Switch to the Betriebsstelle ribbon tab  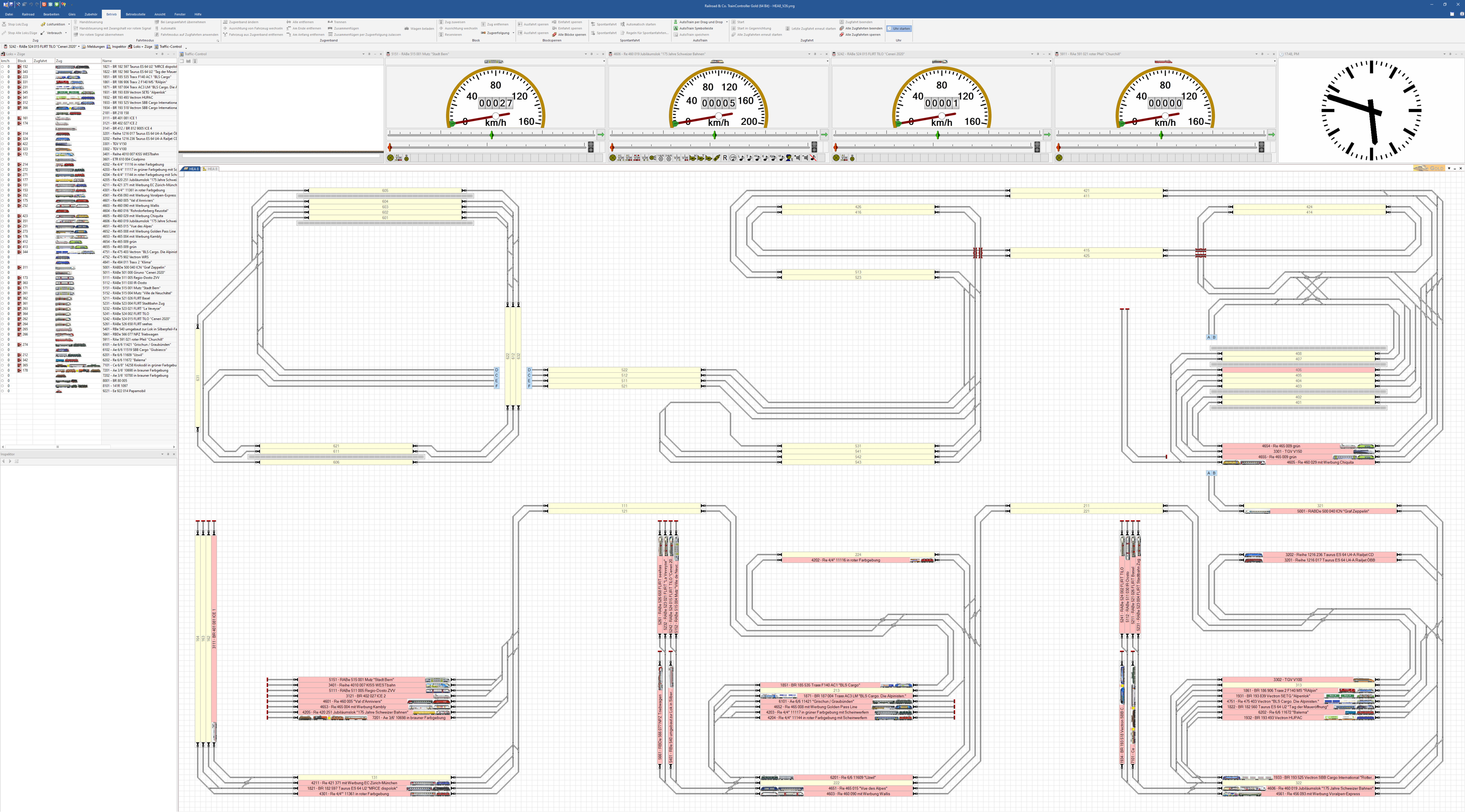135,14
